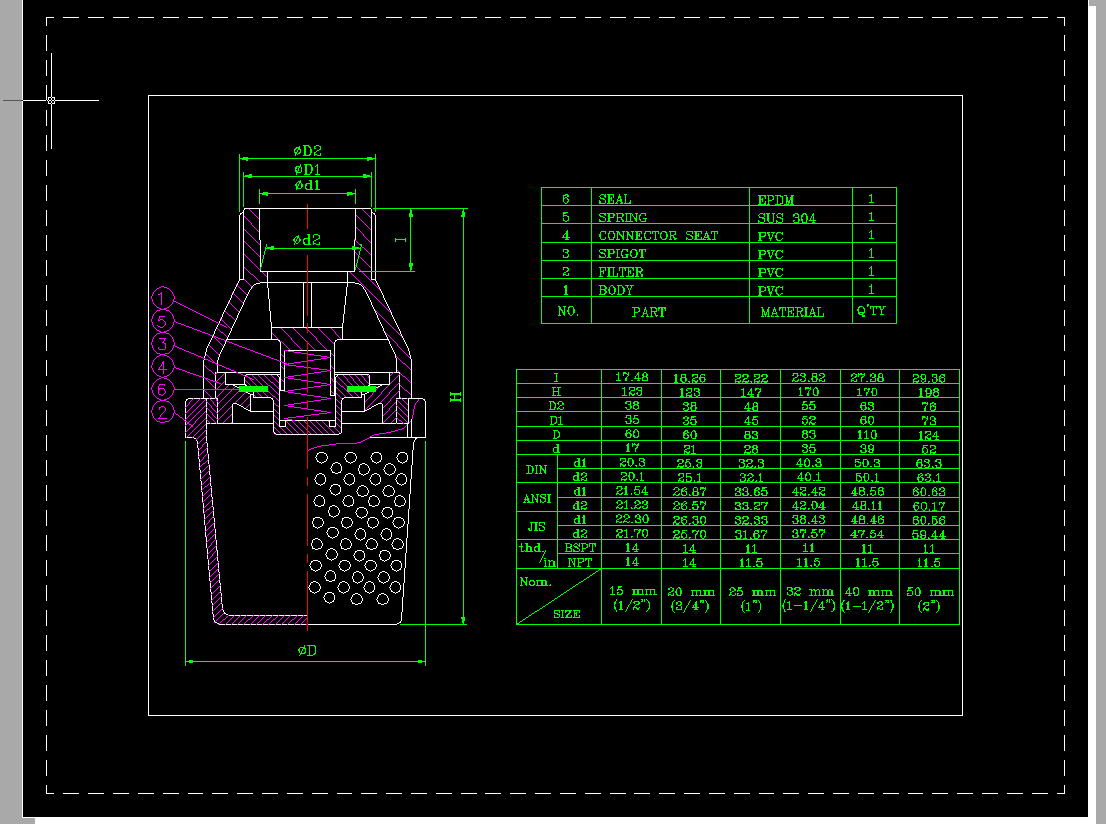Select the FILTER part name

point(621,272)
